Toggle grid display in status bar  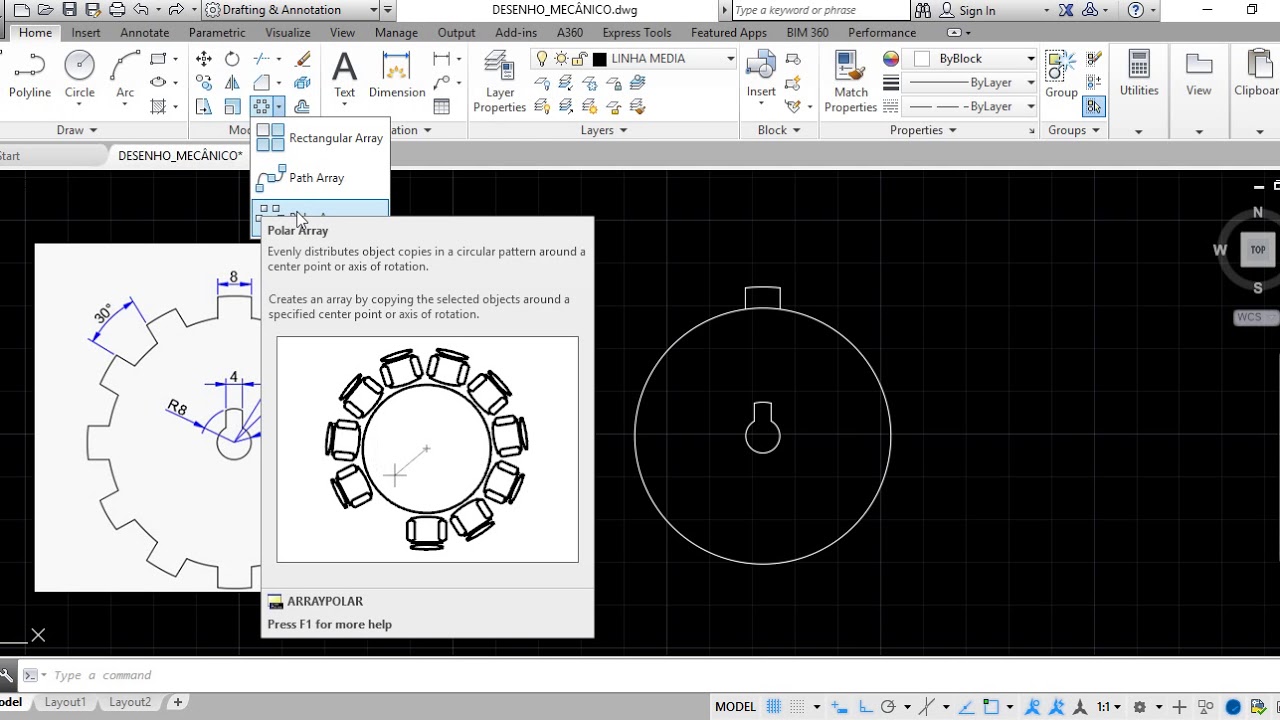coord(773,707)
